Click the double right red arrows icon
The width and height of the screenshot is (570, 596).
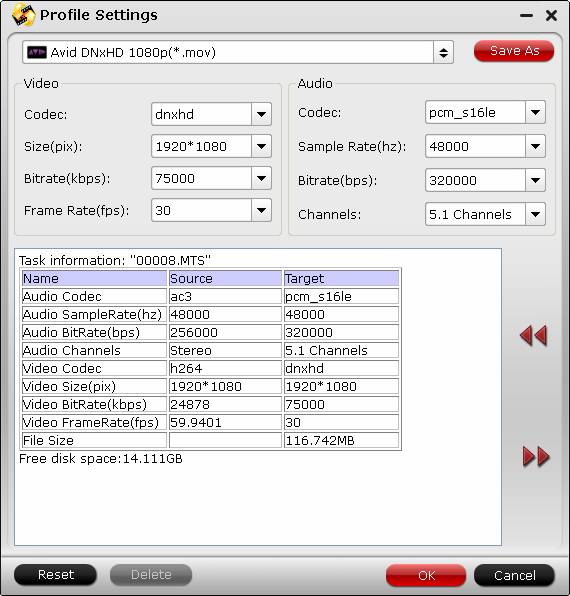536,456
